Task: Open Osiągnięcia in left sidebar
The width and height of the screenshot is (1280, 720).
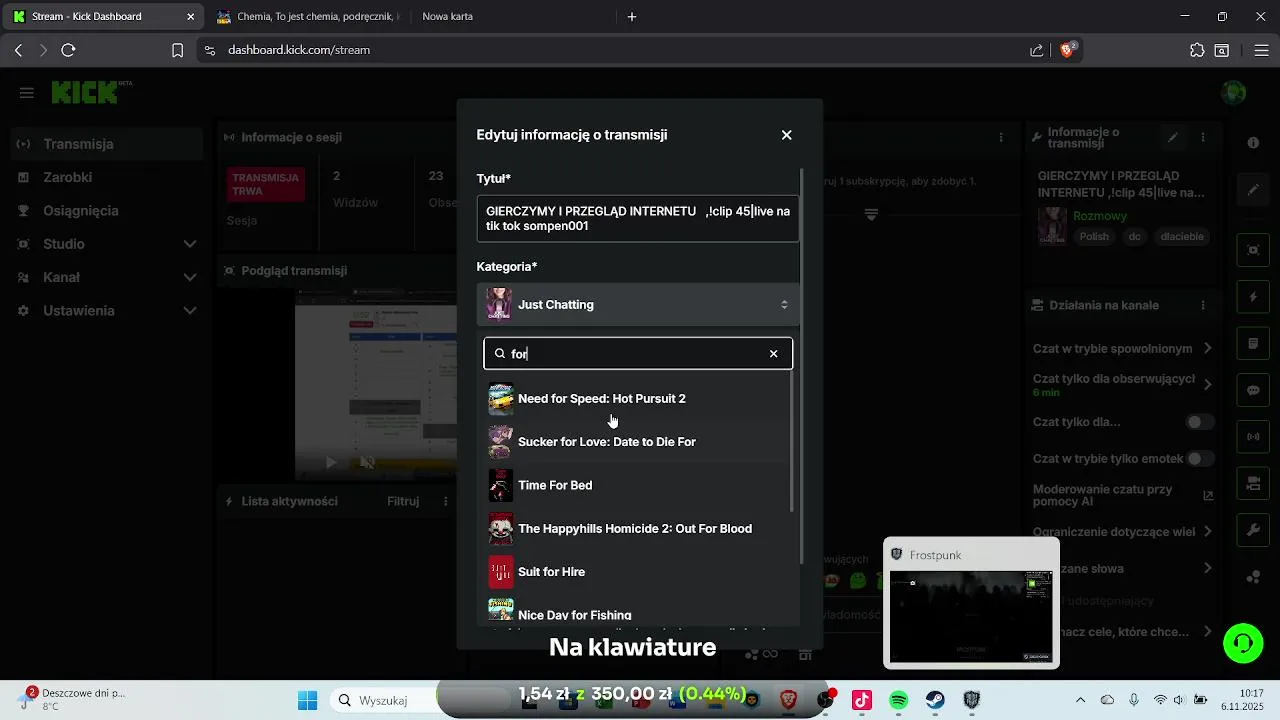Action: (x=107, y=211)
